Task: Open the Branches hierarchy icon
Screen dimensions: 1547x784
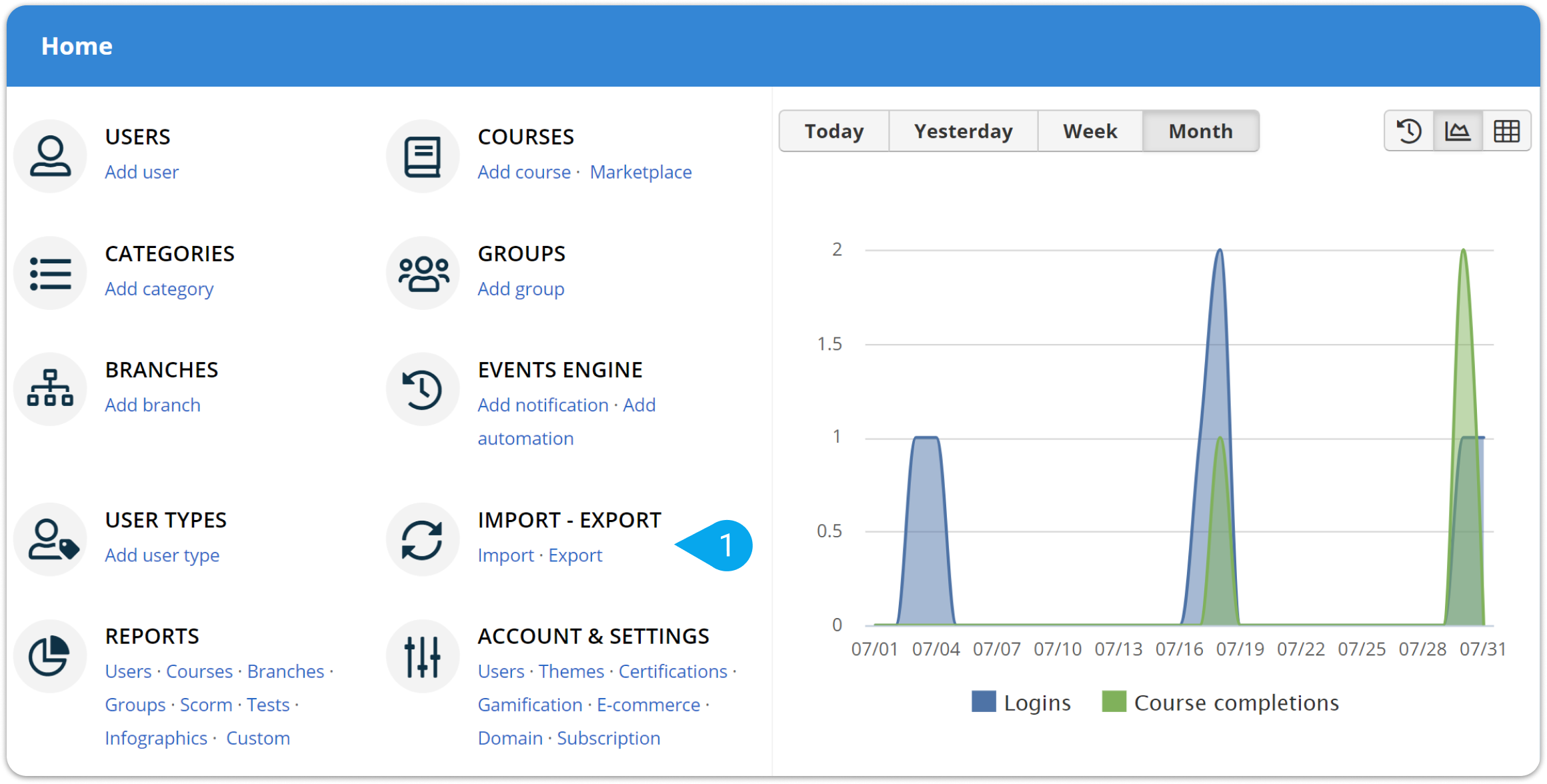Action: tap(50, 389)
